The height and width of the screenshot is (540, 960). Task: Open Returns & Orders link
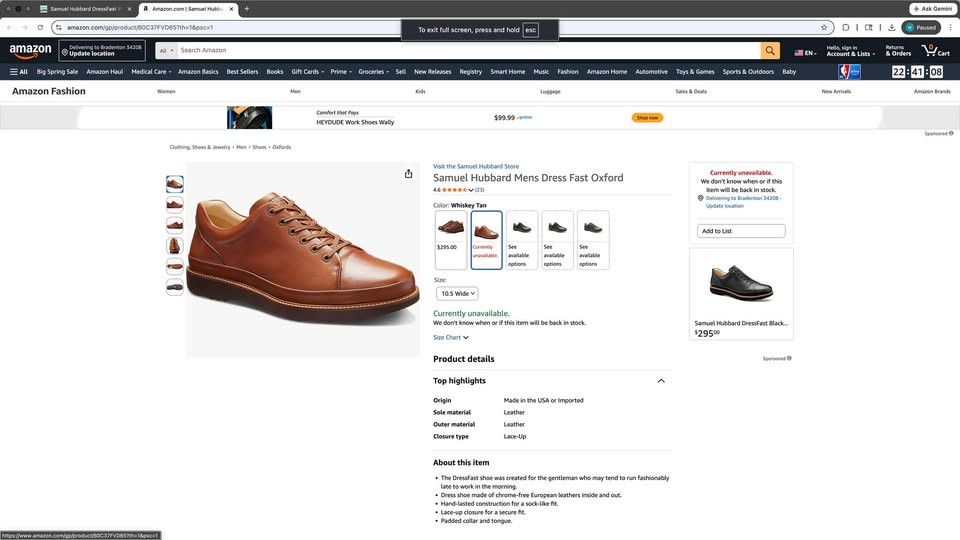[x=898, y=50]
